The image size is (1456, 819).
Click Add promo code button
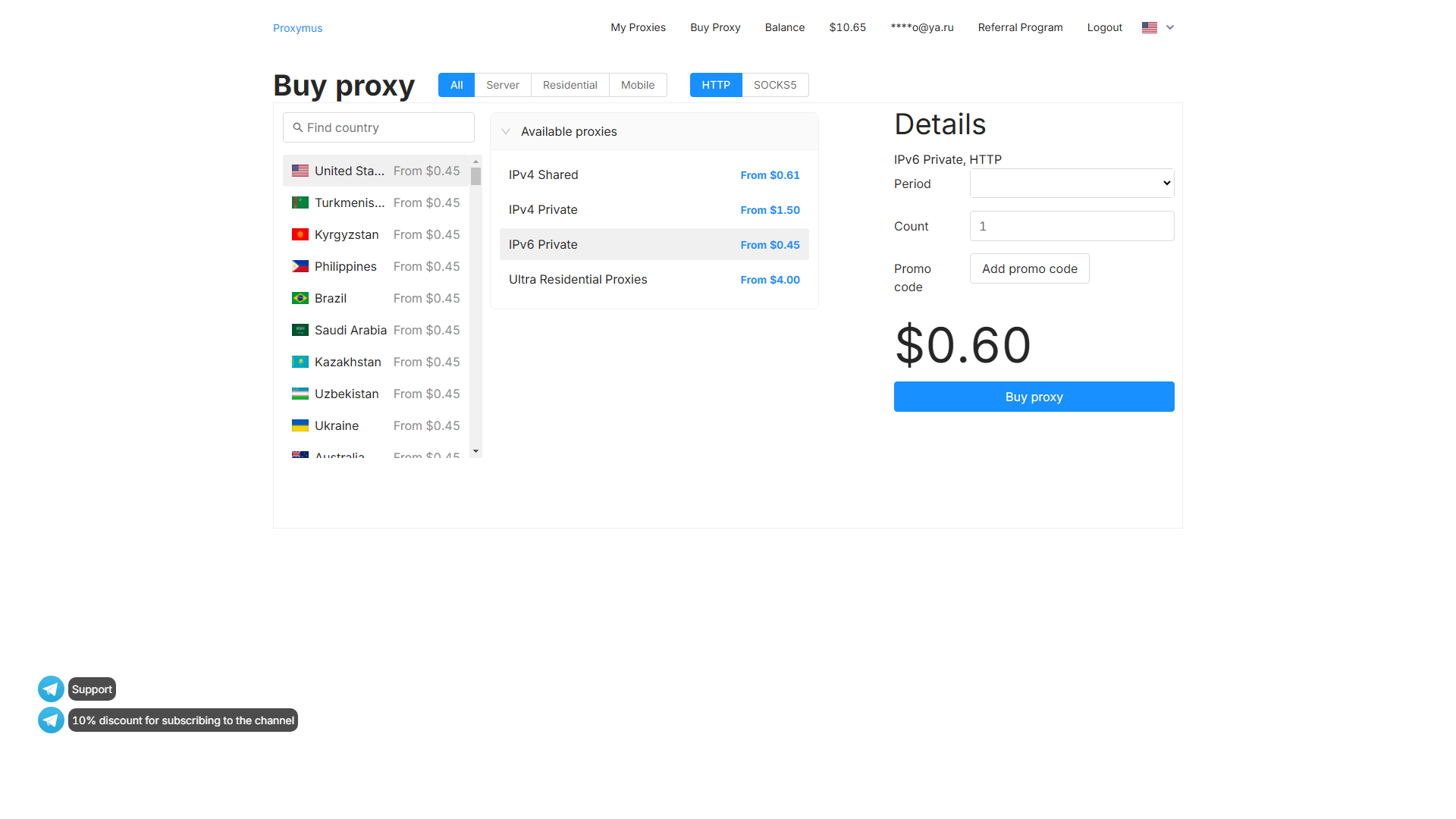point(1029,268)
